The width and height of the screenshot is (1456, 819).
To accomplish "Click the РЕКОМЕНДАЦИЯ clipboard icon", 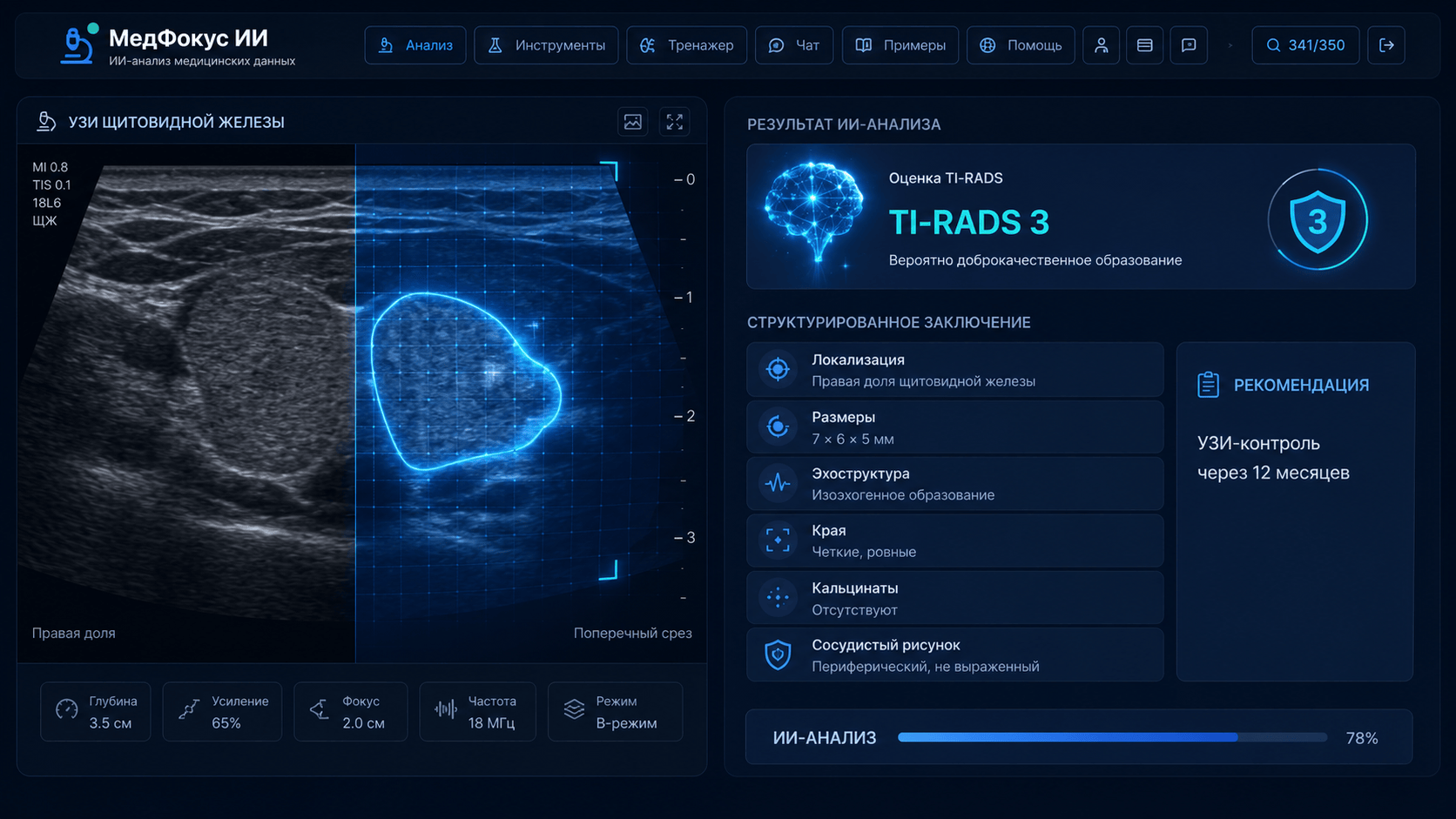I will (1208, 384).
